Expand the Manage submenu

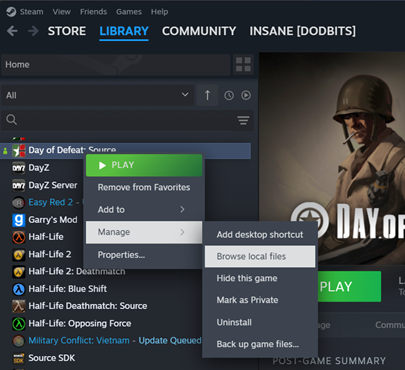point(144,232)
